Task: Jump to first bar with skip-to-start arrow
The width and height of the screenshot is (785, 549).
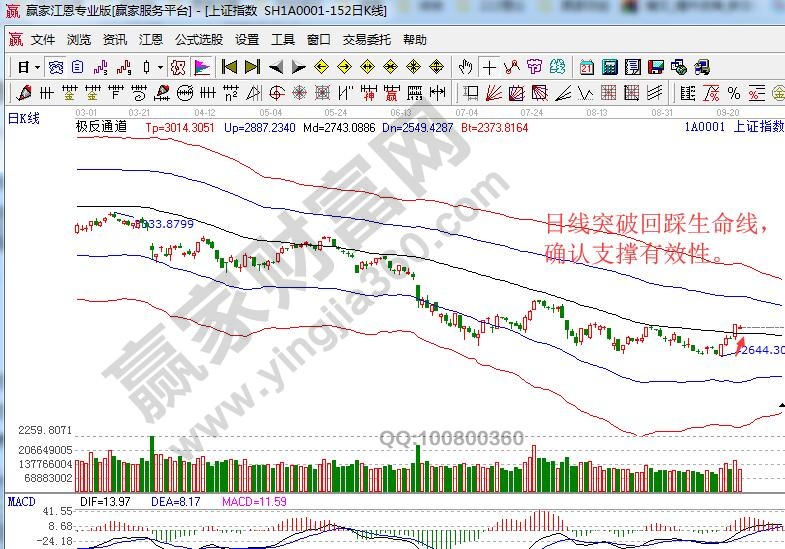Action: [229, 68]
